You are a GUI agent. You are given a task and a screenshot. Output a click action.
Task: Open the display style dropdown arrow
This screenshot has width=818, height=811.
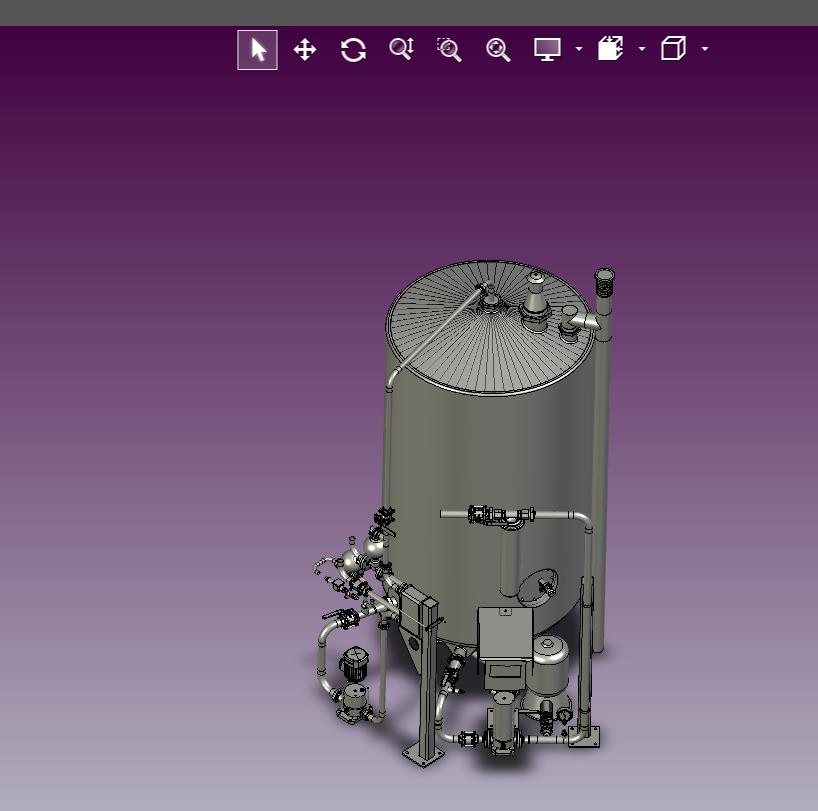click(579, 49)
